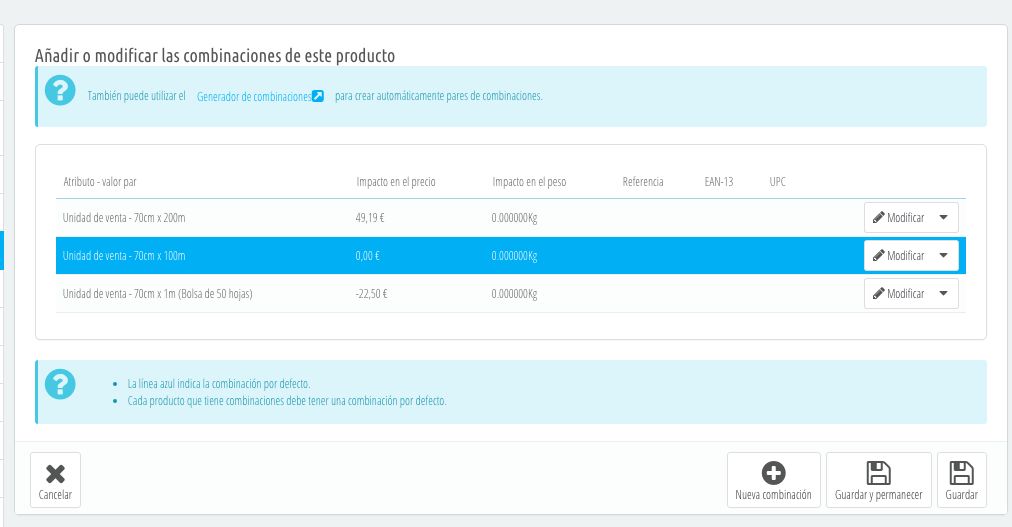Click the Impacto en el precio column header
Screen dimensions: 1012x527
pyautogui.click(x=396, y=182)
